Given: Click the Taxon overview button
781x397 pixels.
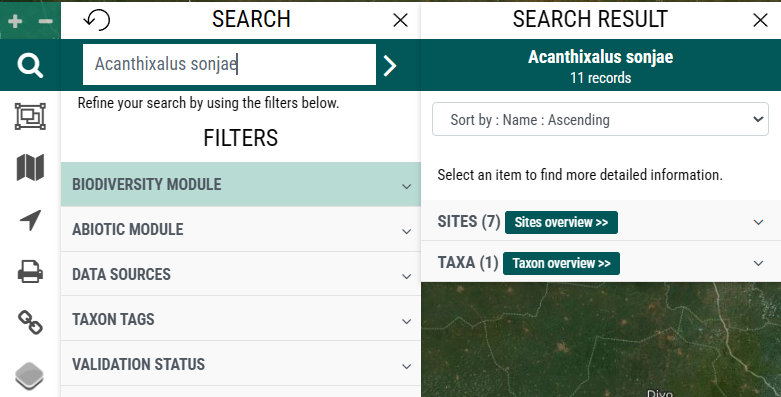Looking at the screenshot, I should tap(561, 263).
